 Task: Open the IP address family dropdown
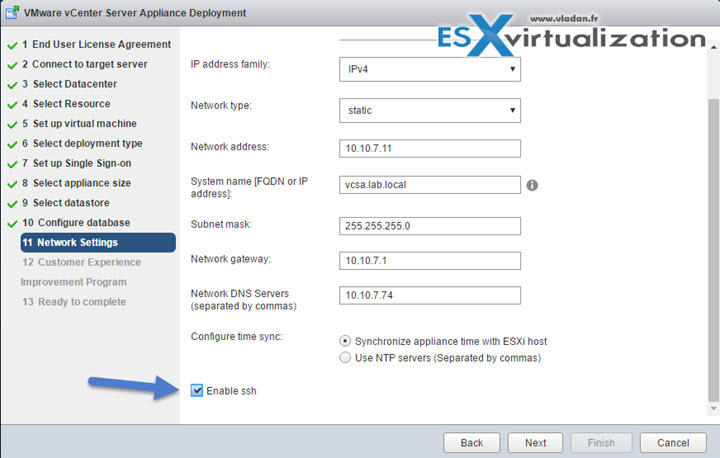430,69
